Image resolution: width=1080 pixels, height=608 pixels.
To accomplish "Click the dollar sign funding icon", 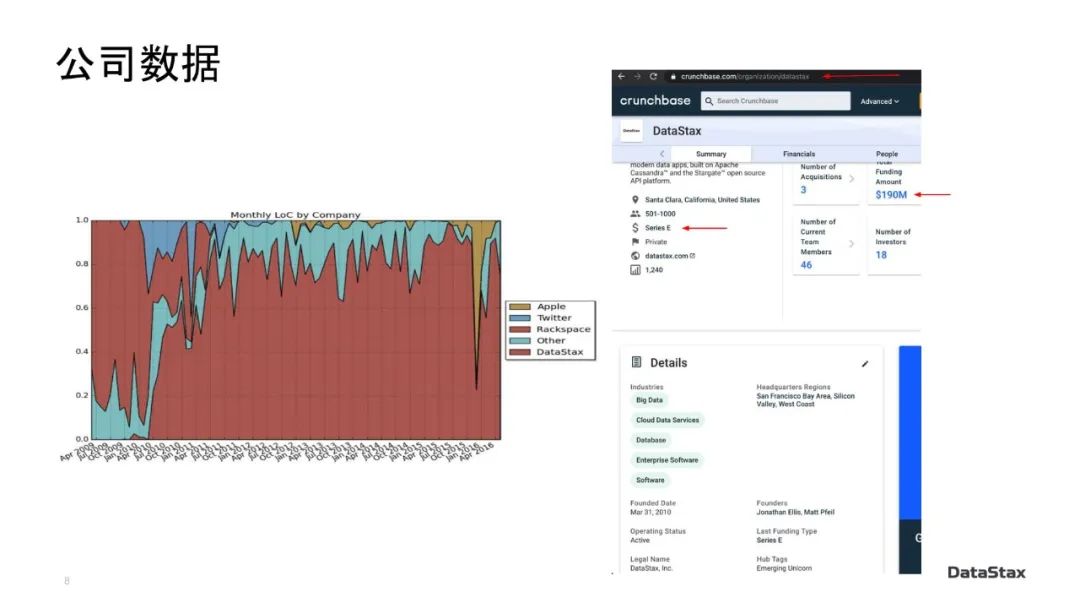I will 635,228.
